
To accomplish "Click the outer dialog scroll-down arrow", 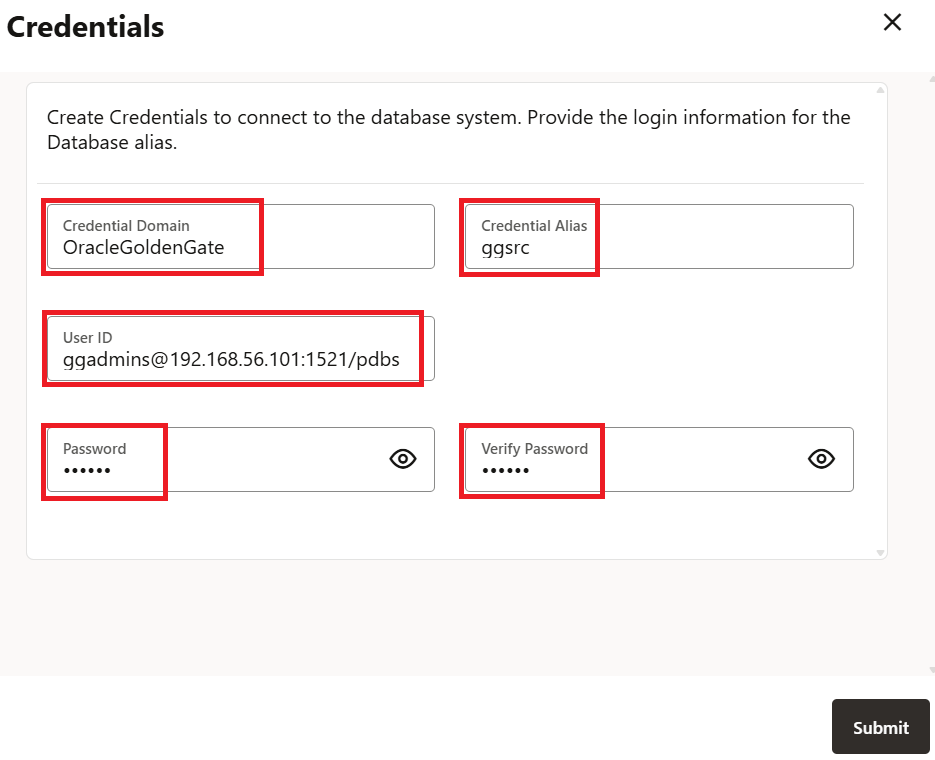I will click(930, 668).
